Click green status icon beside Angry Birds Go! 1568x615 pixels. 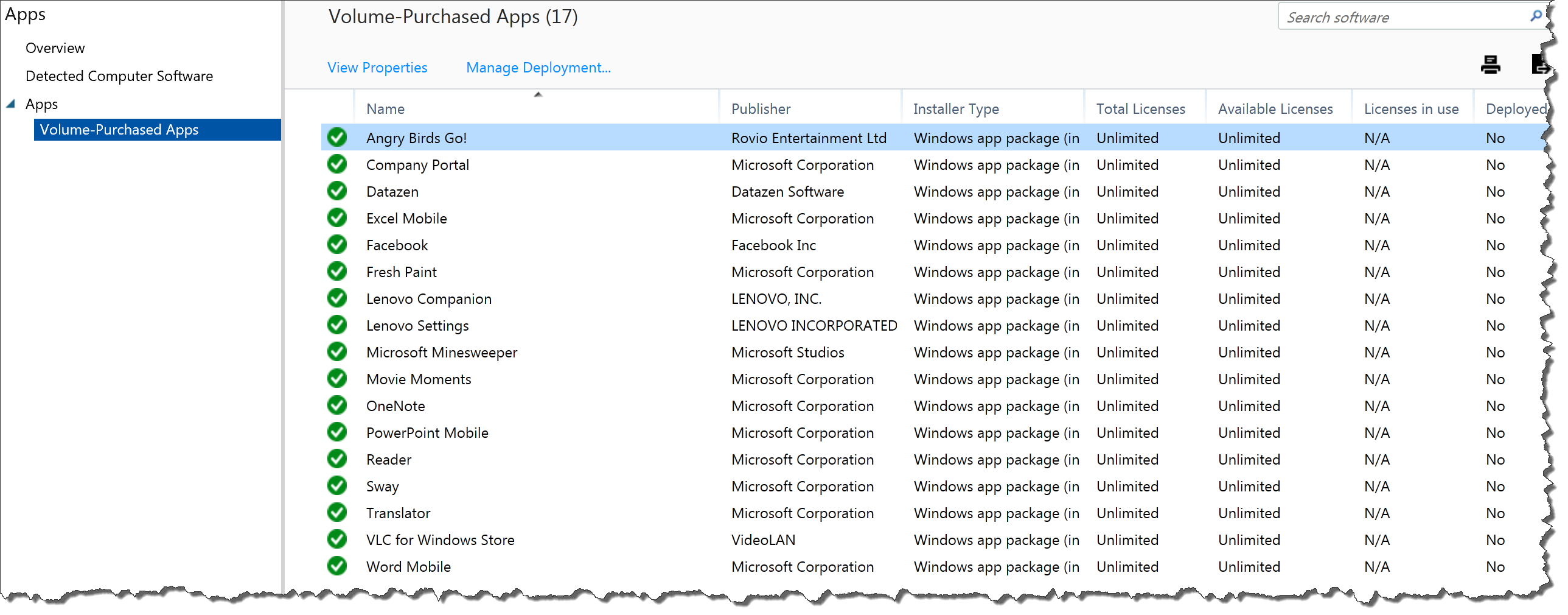337,138
